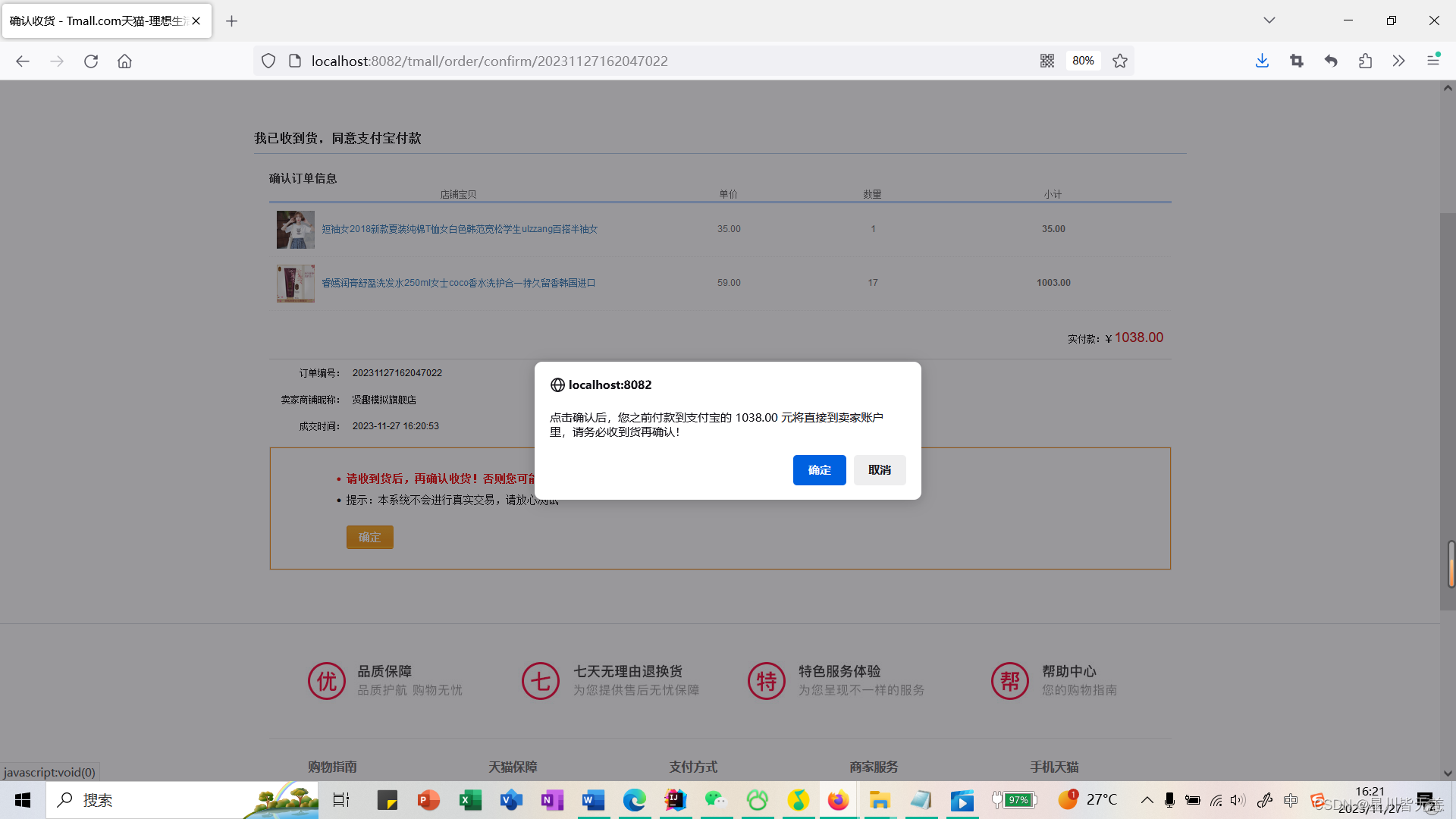Switch to IntelliJ IDEA on taskbar
1456x819 pixels.
pos(675,800)
